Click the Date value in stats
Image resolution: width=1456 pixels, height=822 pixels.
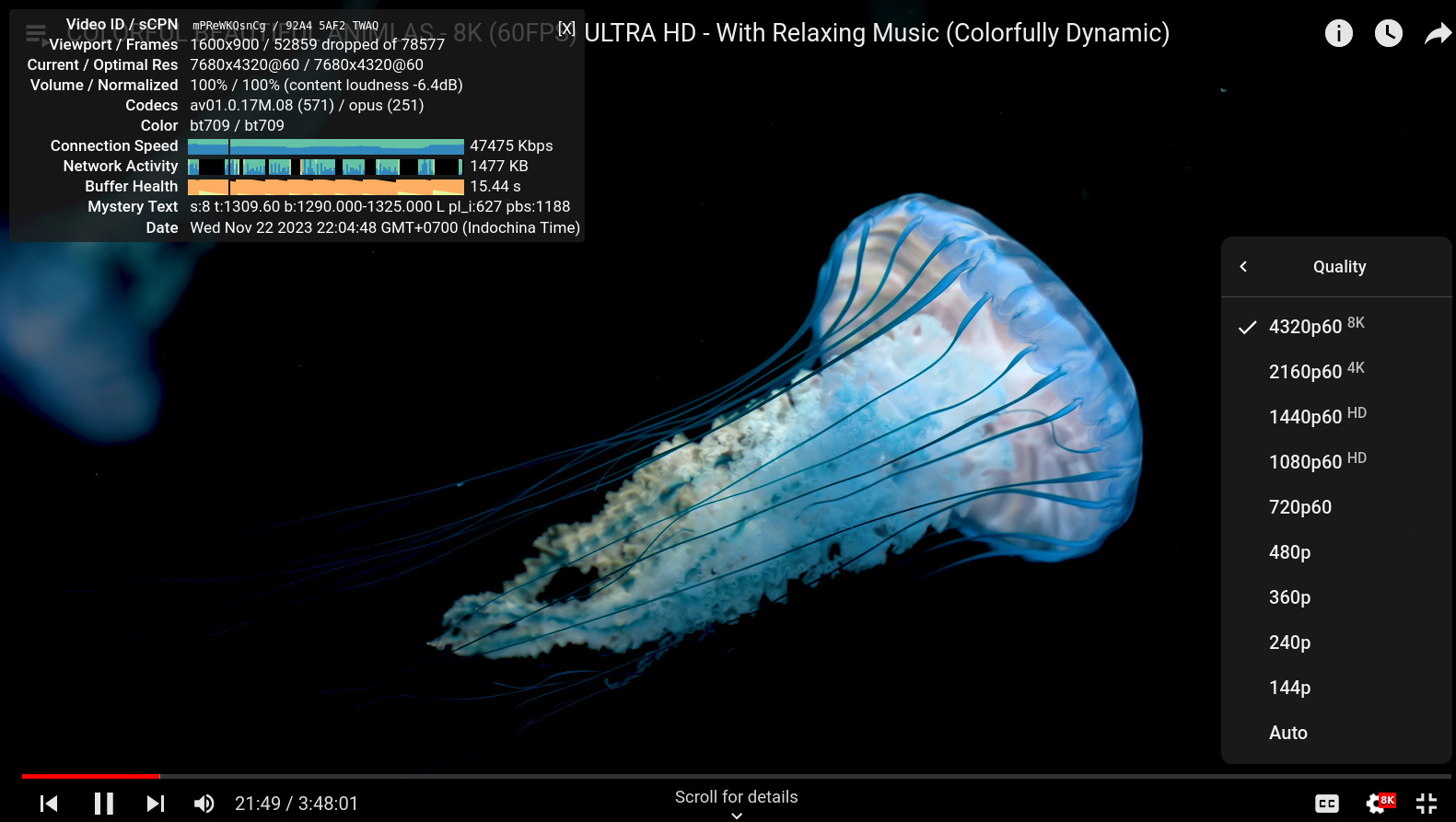(x=385, y=227)
